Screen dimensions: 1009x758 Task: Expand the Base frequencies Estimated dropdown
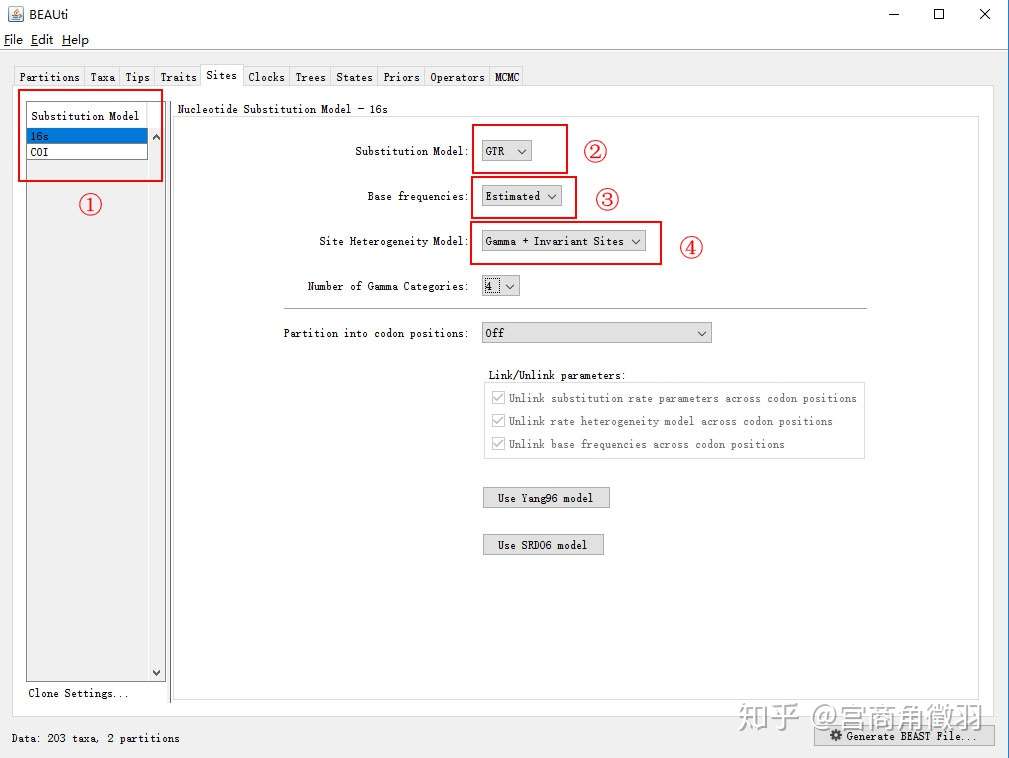[521, 196]
